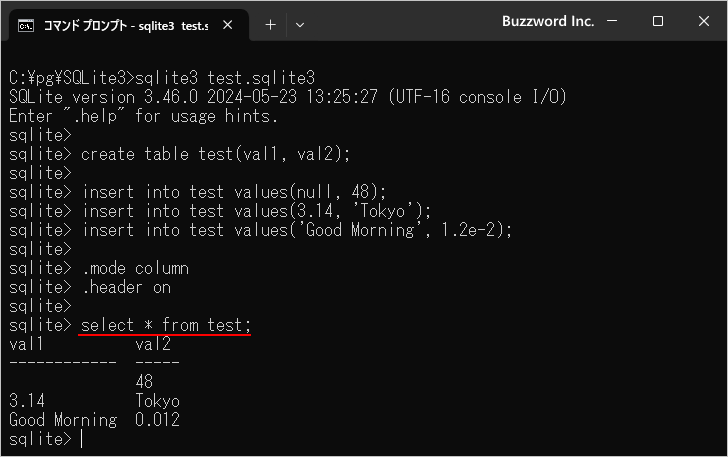Image resolution: width=728 pixels, height=457 pixels.
Task: Click the .mode column command line
Action: (x=99, y=268)
